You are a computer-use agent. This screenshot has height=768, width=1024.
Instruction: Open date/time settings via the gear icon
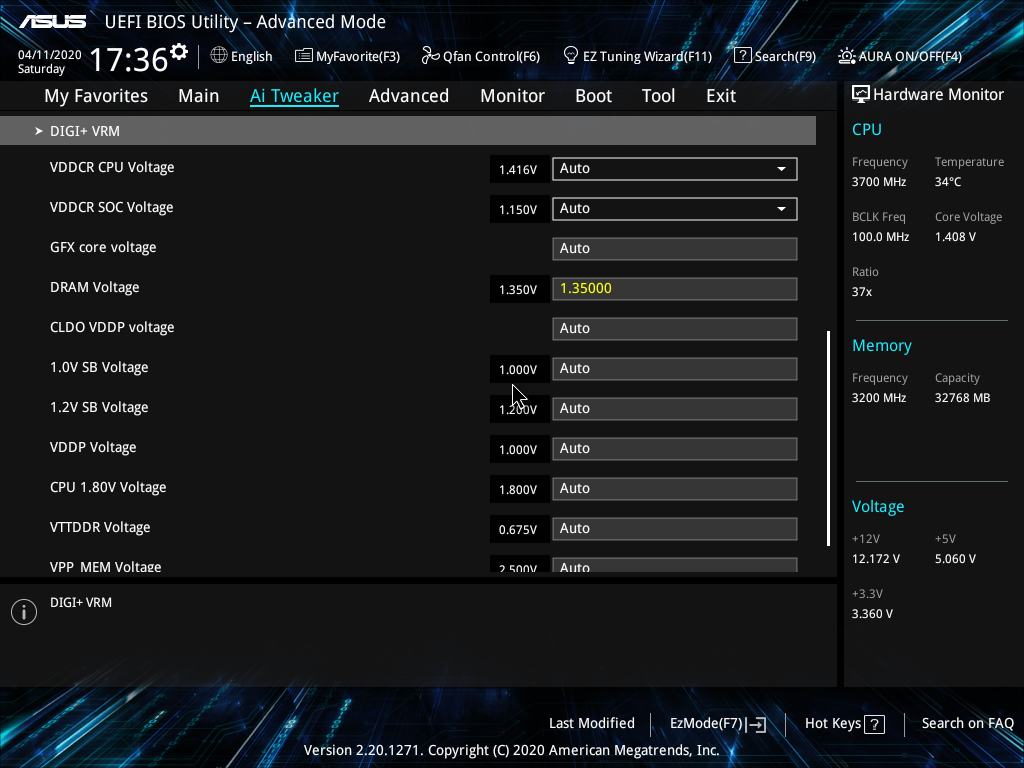tap(178, 52)
